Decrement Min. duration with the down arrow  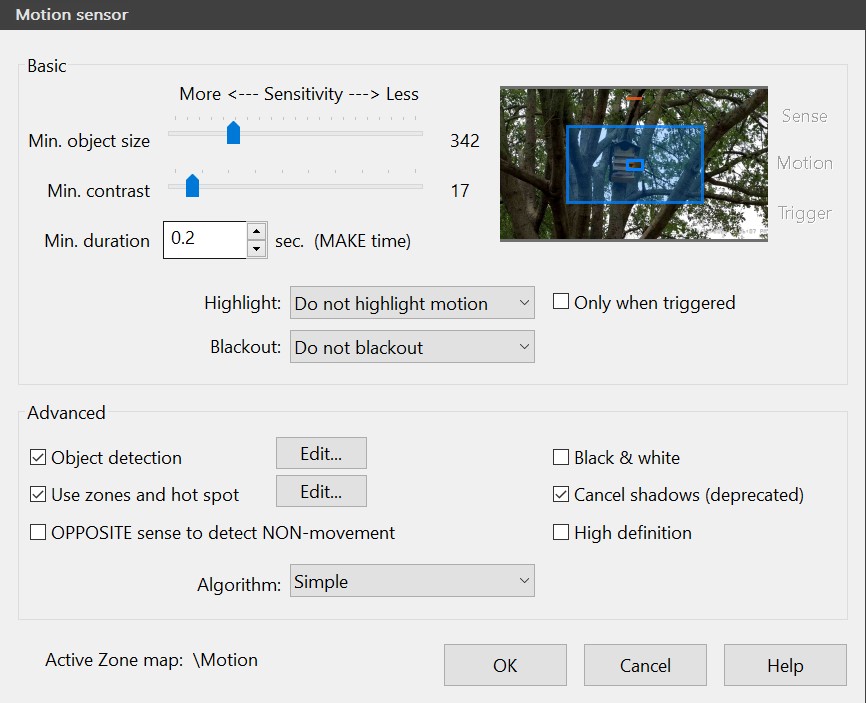(x=257, y=249)
